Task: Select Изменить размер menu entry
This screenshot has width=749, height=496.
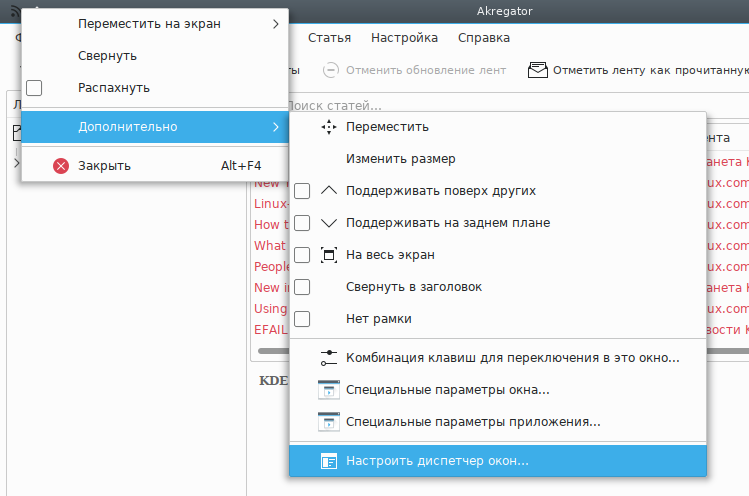Action: [x=400, y=159]
